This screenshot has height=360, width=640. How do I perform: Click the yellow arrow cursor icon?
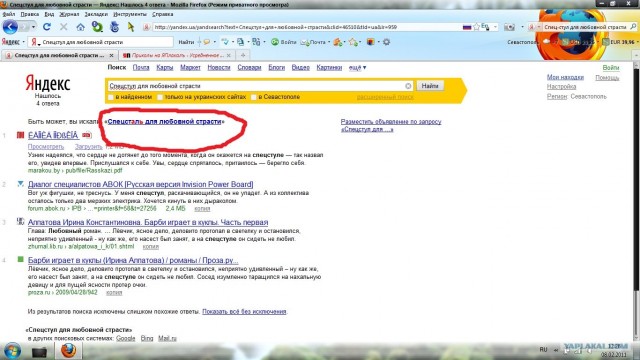tap(131, 27)
